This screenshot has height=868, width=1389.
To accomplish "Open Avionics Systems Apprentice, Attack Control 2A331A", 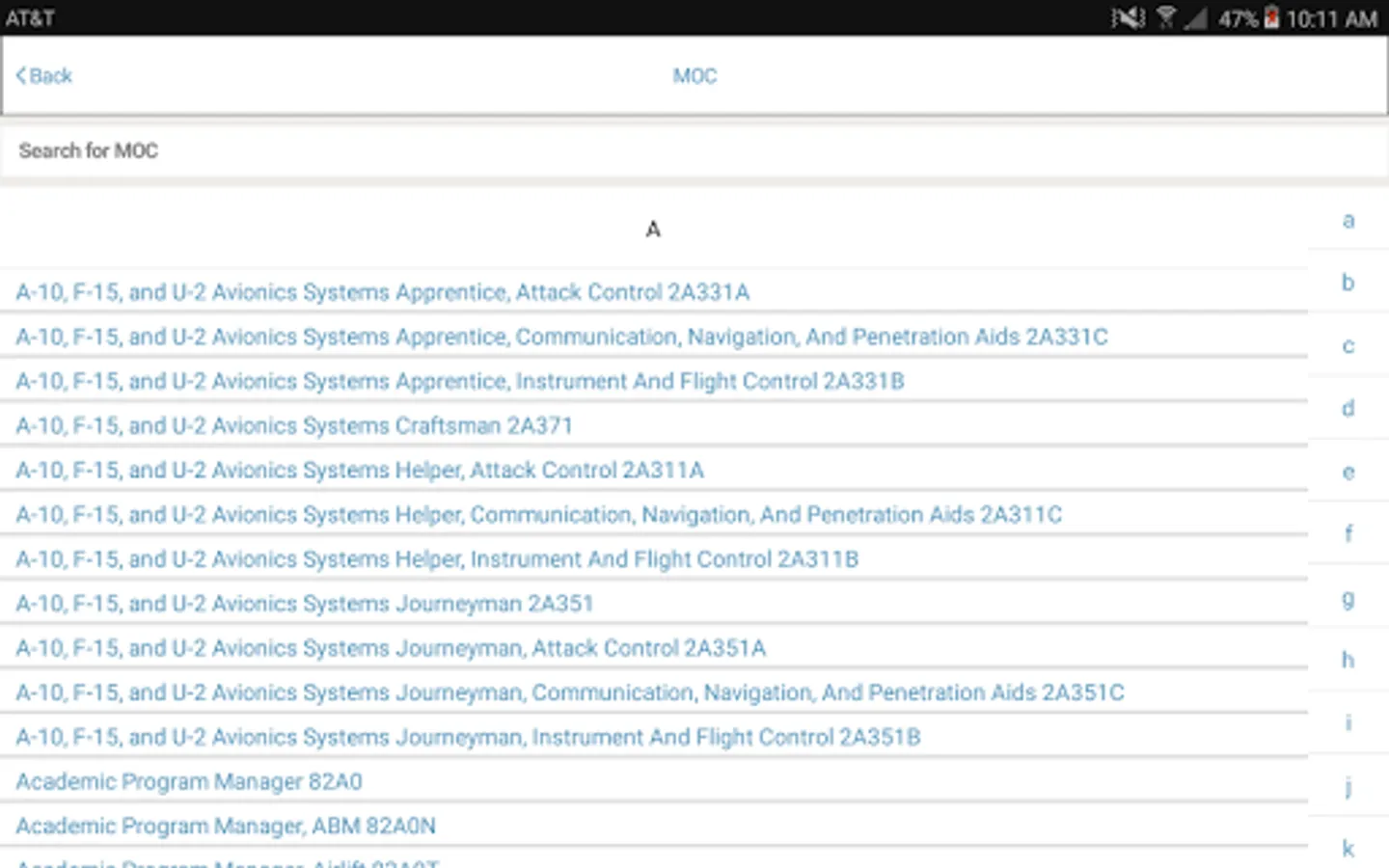I will click(382, 292).
